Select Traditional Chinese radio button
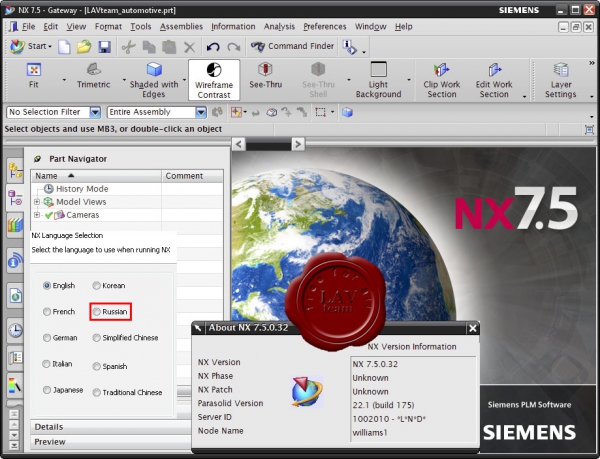The width and height of the screenshot is (600, 459). tap(96, 392)
